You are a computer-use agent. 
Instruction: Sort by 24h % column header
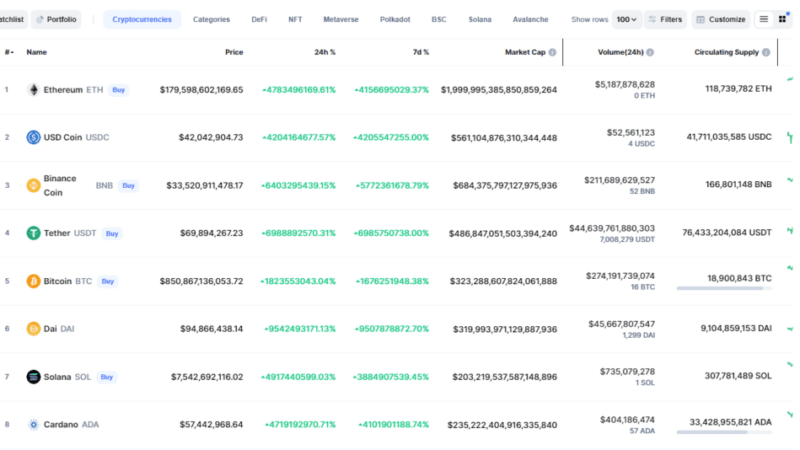click(325, 52)
